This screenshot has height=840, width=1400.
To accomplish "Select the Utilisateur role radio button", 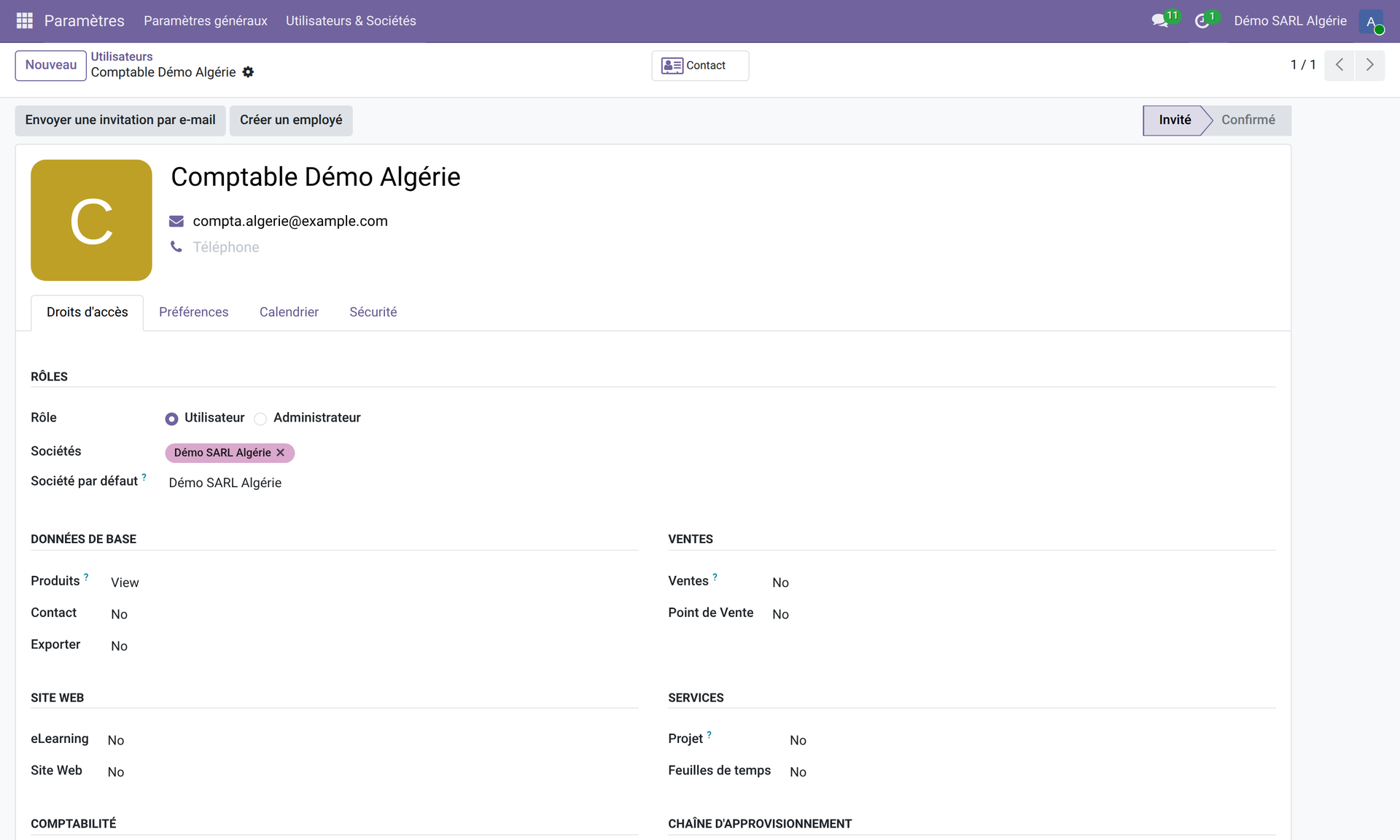I will (x=172, y=419).
